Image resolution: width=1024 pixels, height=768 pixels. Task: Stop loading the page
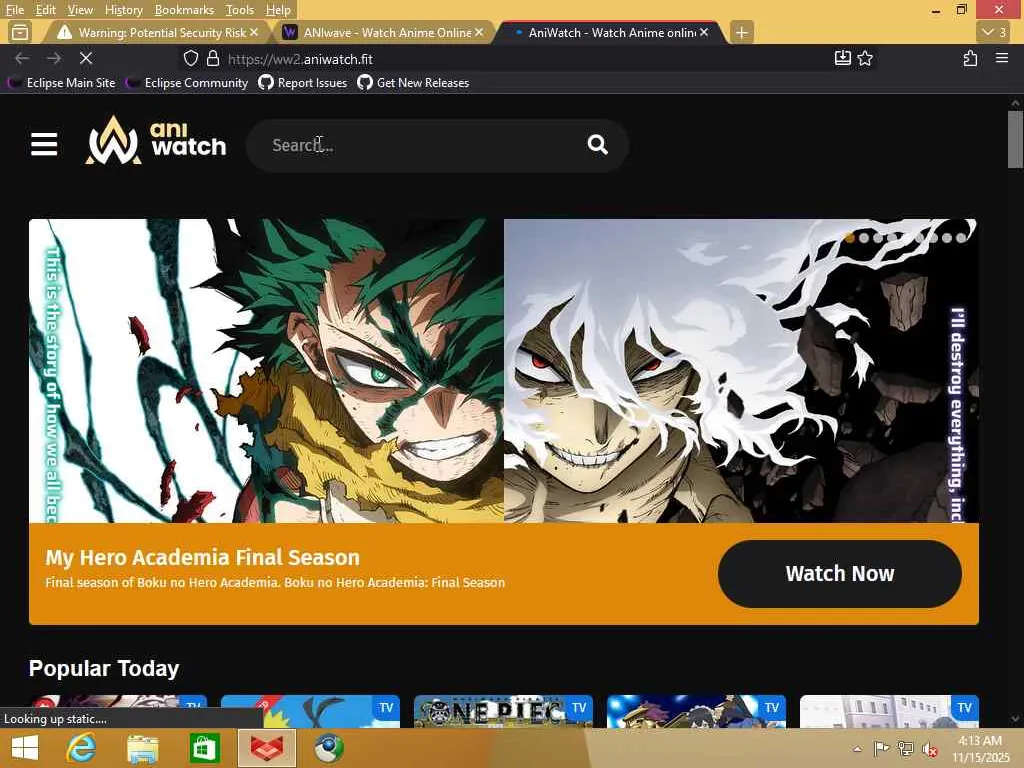86,59
